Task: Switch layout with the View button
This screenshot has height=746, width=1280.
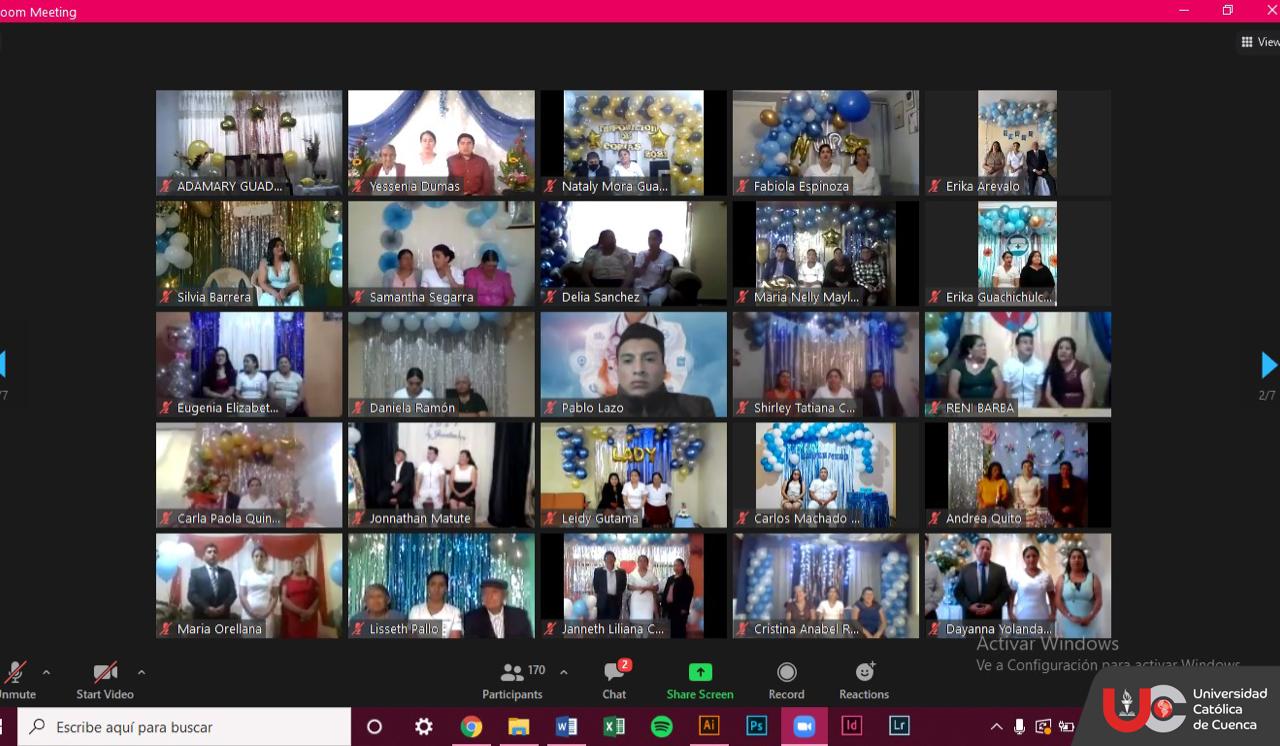Action: point(1259,42)
